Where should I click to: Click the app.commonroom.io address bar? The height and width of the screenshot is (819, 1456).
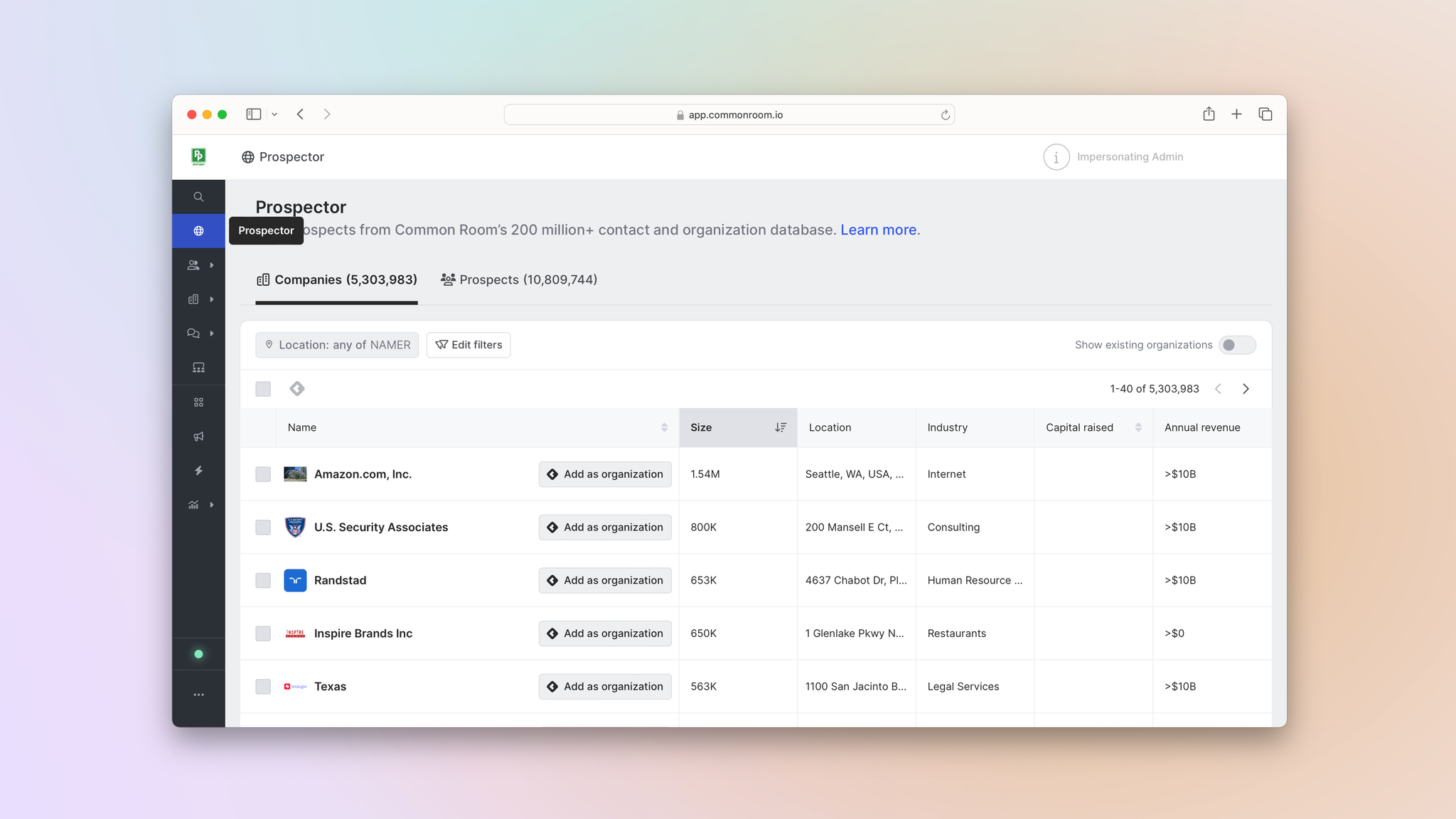click(729, 114)
